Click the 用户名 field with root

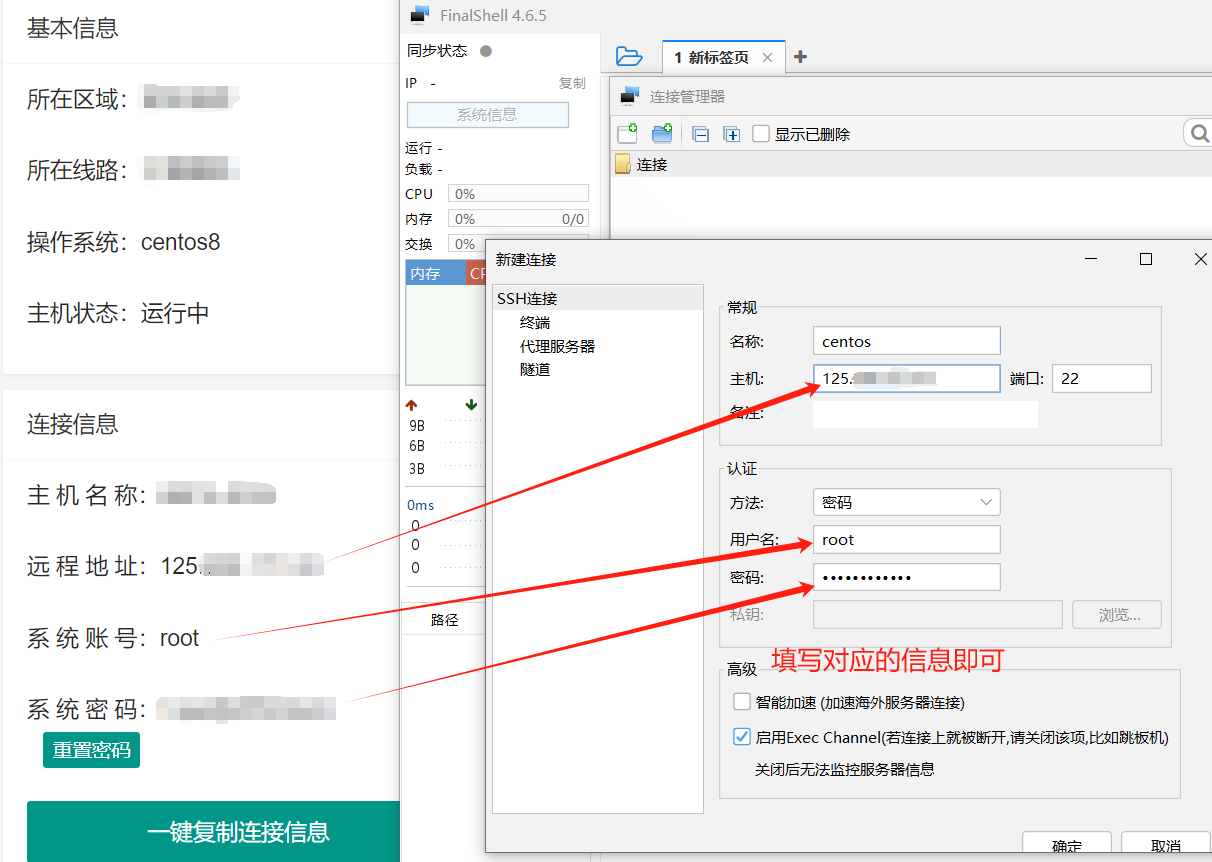click(907, 539)
